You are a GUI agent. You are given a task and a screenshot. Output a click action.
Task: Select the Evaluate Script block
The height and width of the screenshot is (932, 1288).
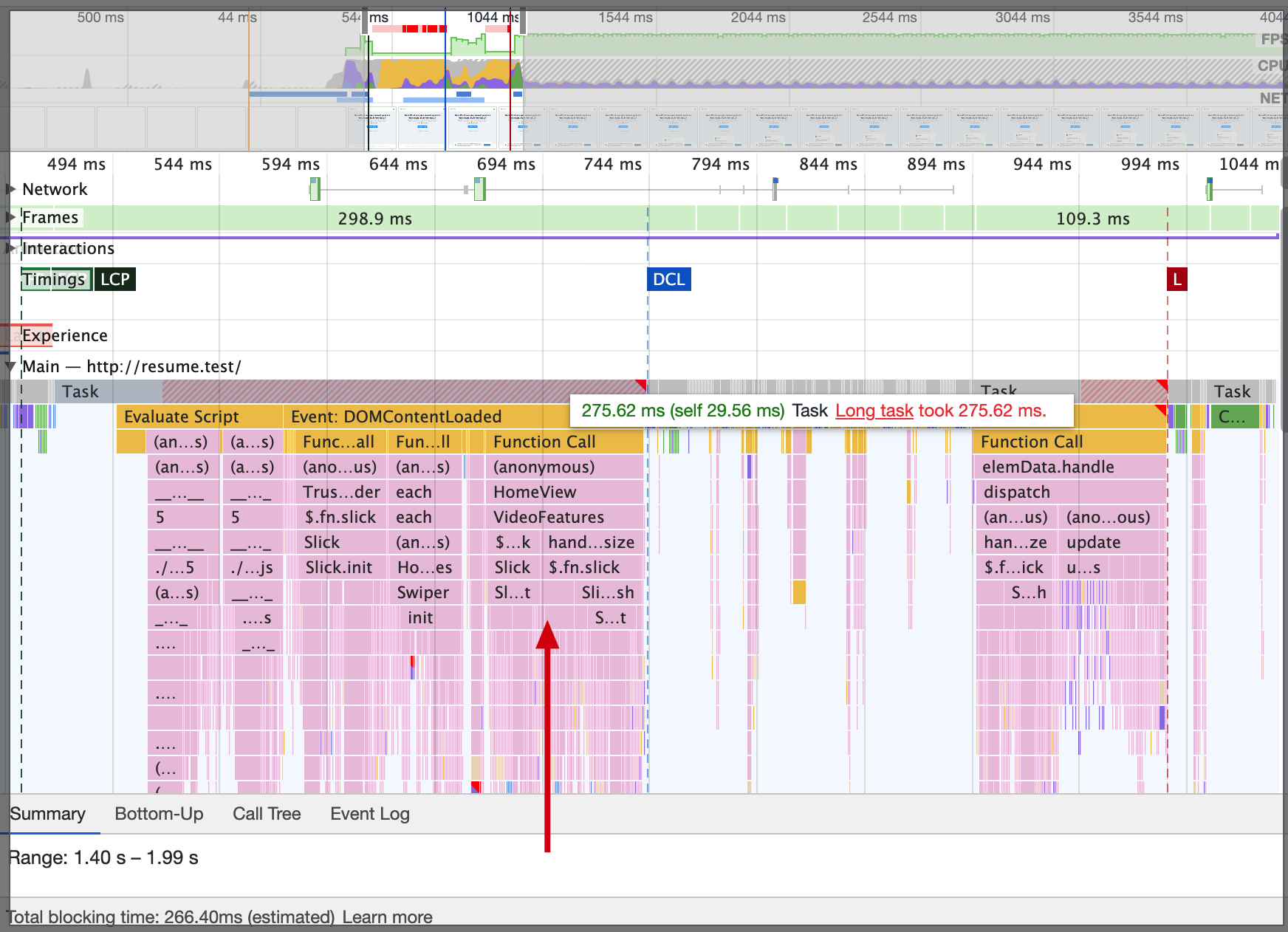199,417
